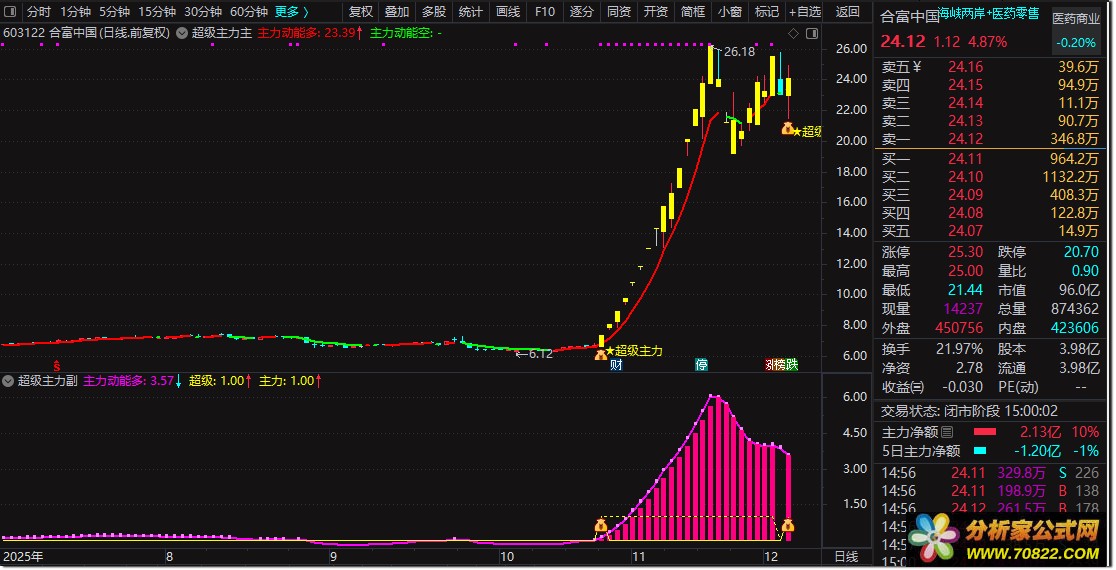This screenshot has height=570, width=1116.
Task: Expand the 超级主力副 indicator dropdown
Action: click(x=9, y=381)
